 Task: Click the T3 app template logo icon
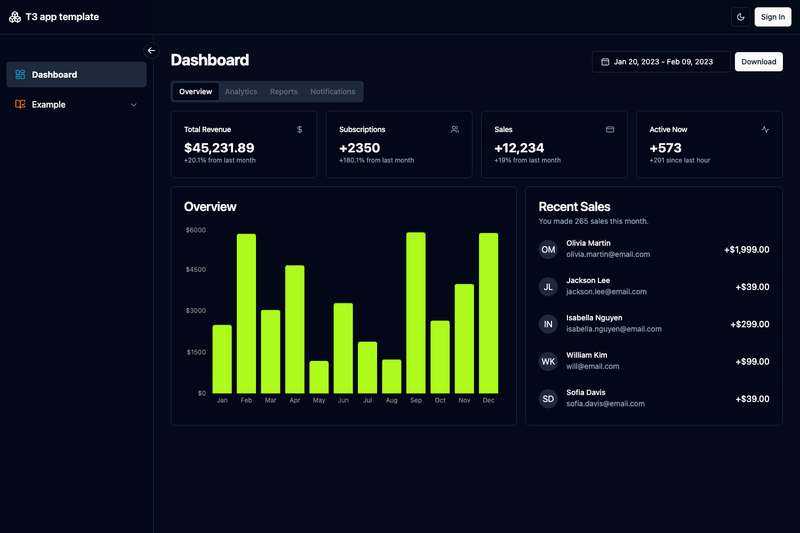(x=15, y=17)
